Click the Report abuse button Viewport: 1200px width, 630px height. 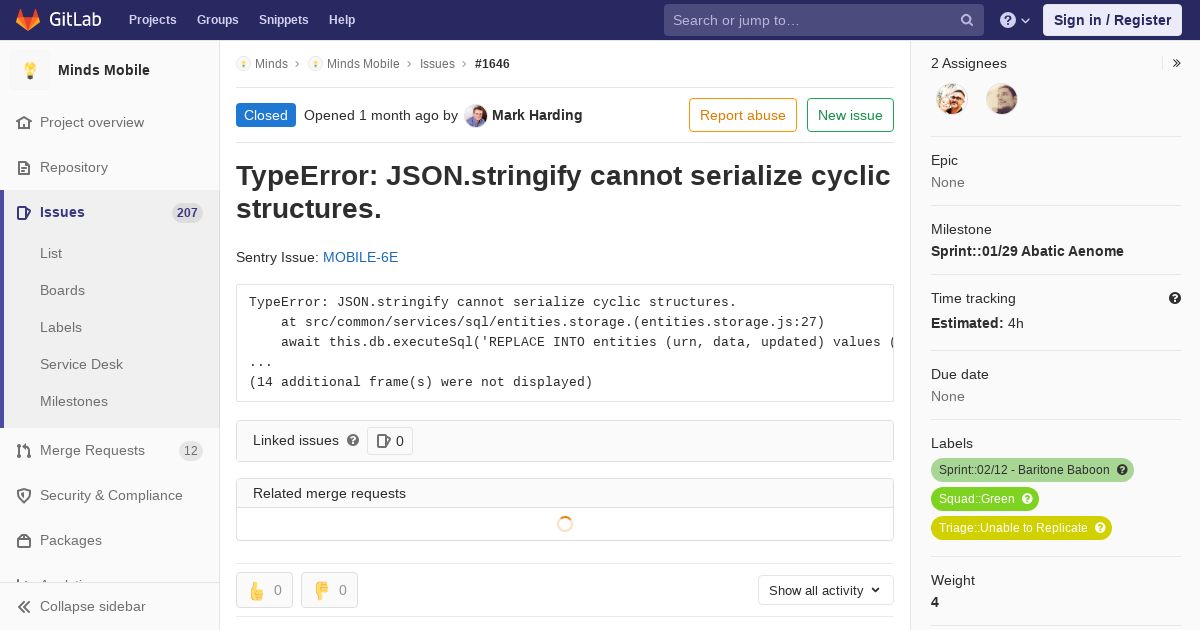point(743,115)
